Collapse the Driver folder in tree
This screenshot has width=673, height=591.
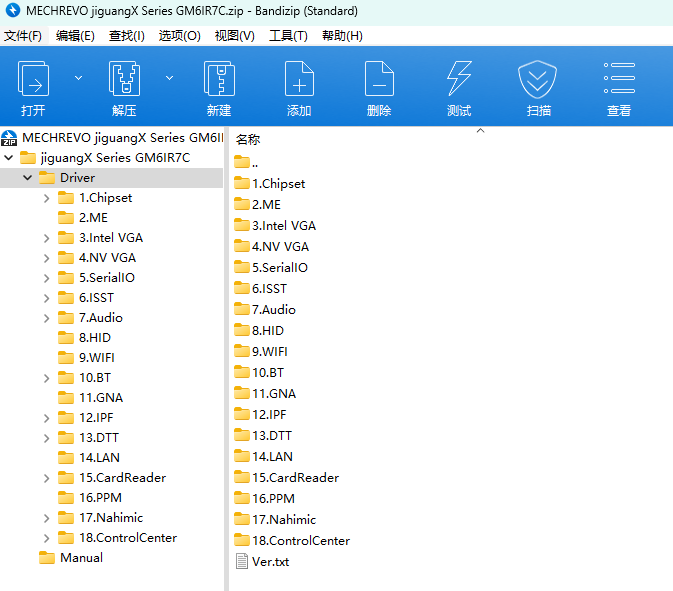(27, 177)
